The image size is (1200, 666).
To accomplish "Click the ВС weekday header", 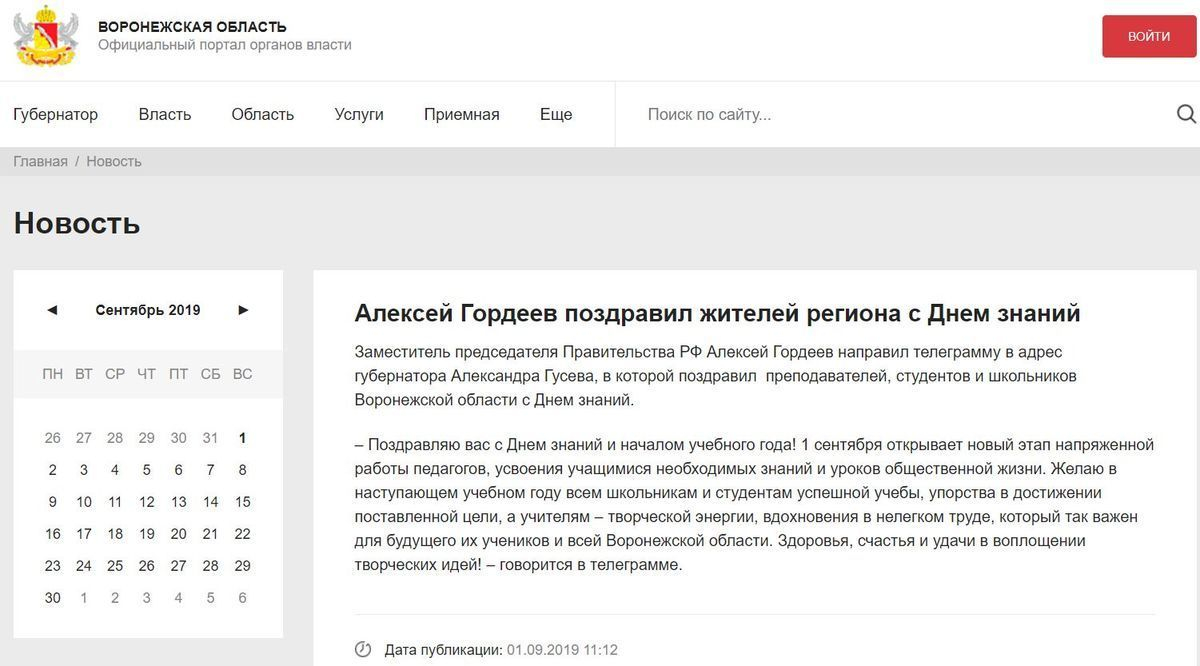I will click(x=242, y=374).
